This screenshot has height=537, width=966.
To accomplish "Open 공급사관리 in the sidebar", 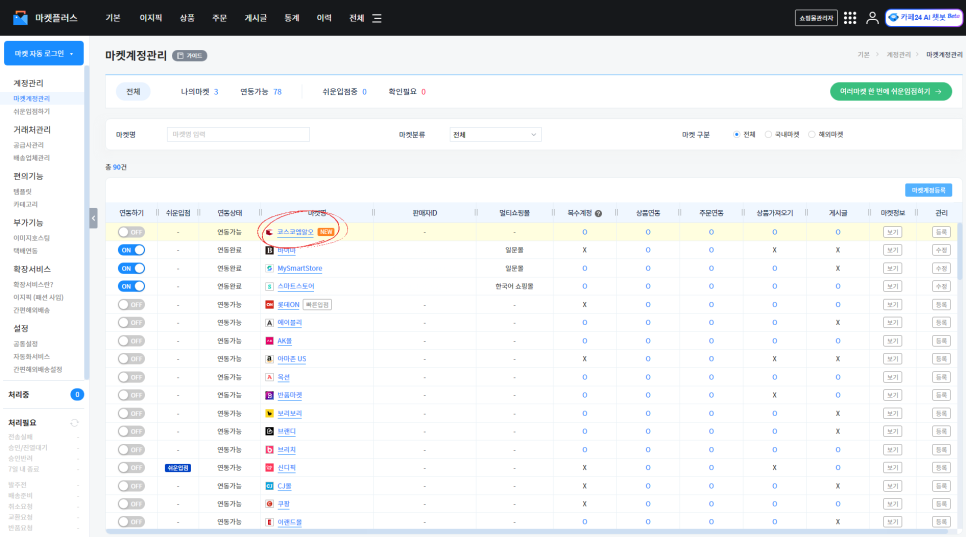I will coord(29,145).
